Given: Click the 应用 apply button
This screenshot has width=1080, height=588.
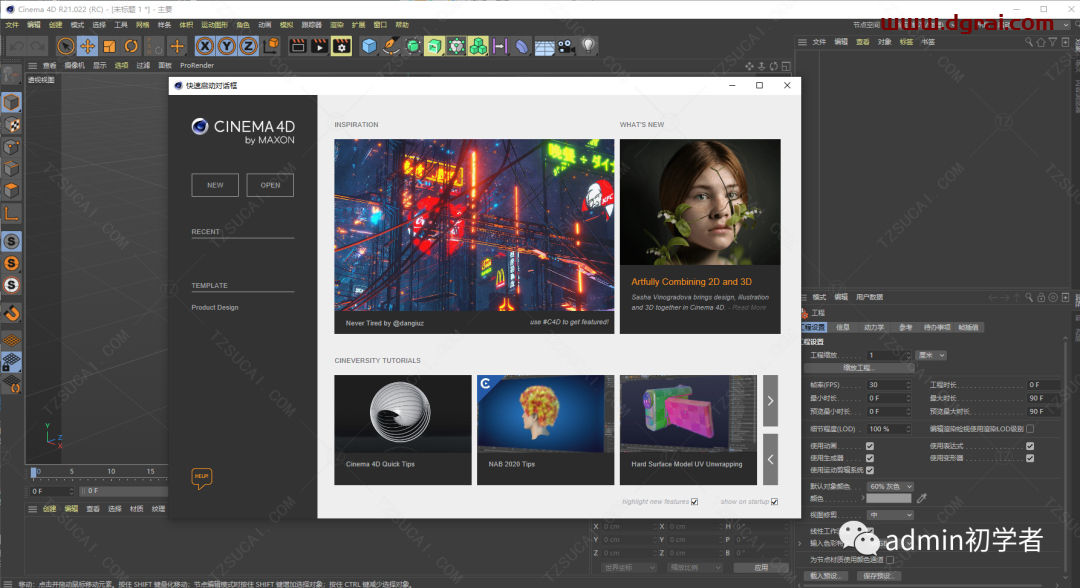Looking at the screenshot, I should click(760, 567).
